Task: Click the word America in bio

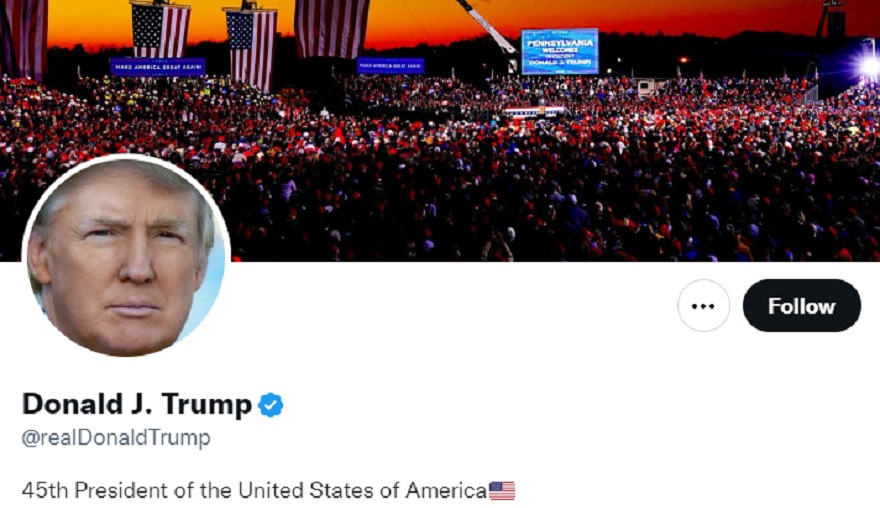Action: tap(446, 491)
